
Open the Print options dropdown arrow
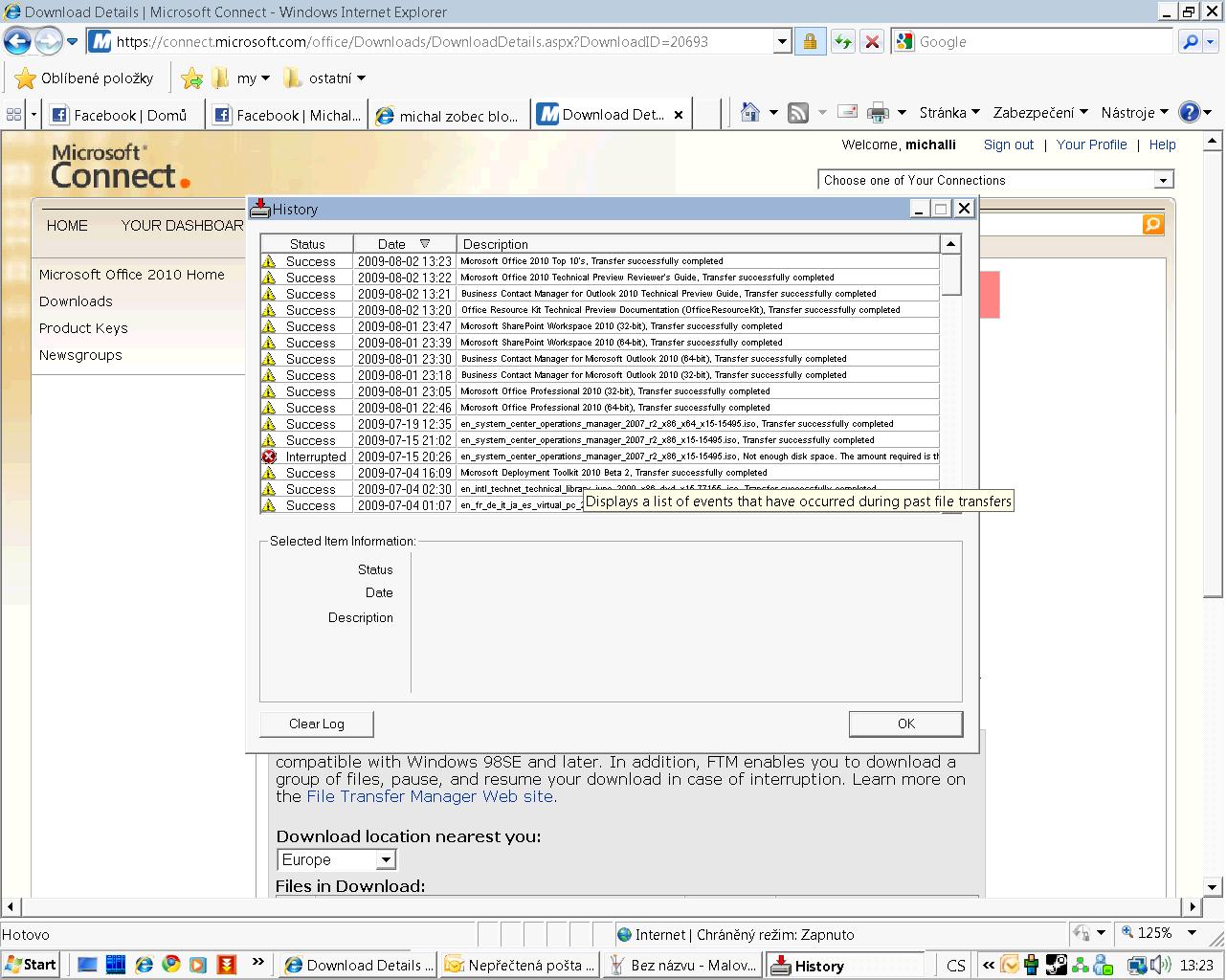[902, 113]
